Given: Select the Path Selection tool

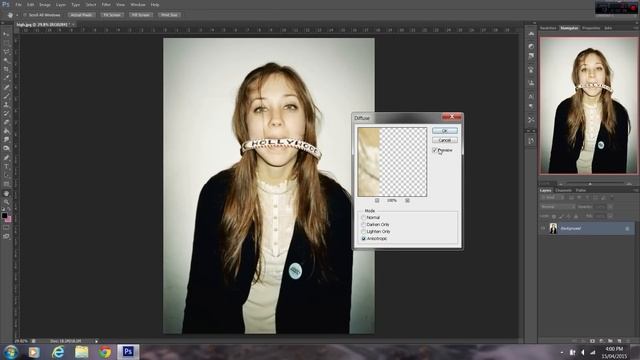Looking at the screenshot, I should 6,175.
